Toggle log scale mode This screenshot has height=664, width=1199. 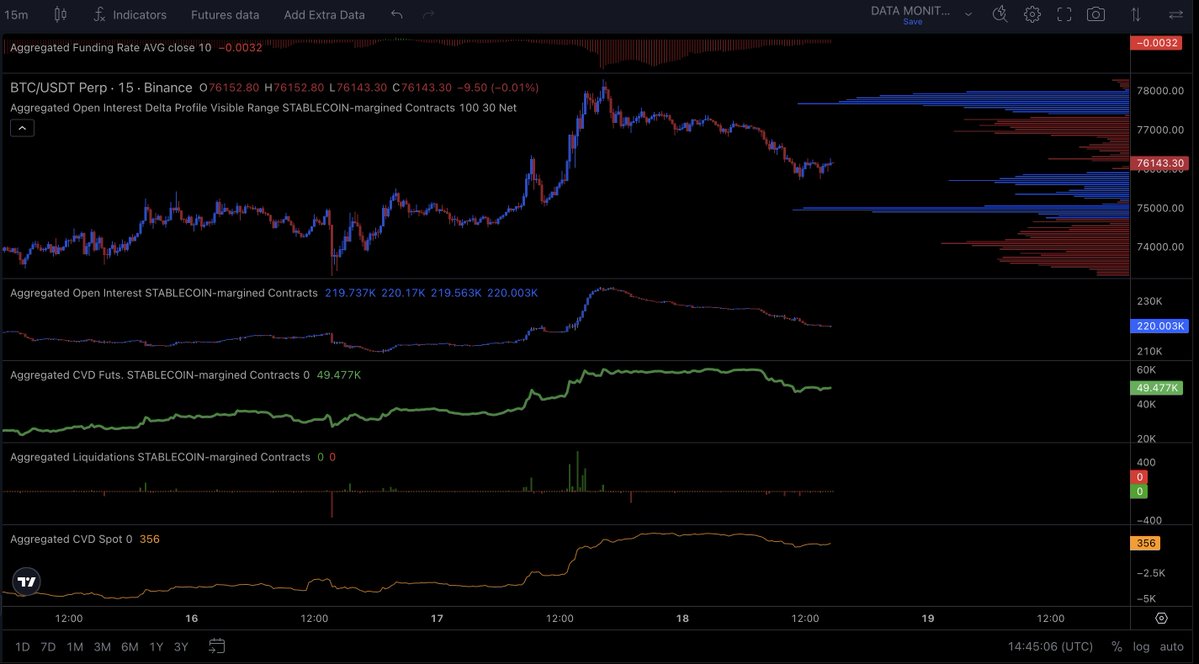click(1141, 647)
